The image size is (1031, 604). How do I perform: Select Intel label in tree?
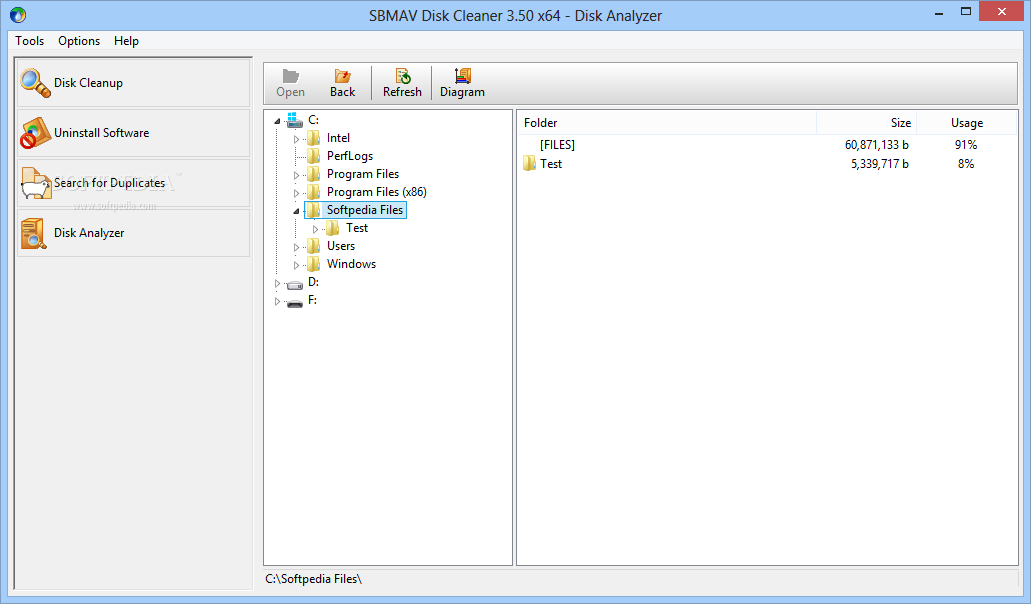(x=338, y=138)
